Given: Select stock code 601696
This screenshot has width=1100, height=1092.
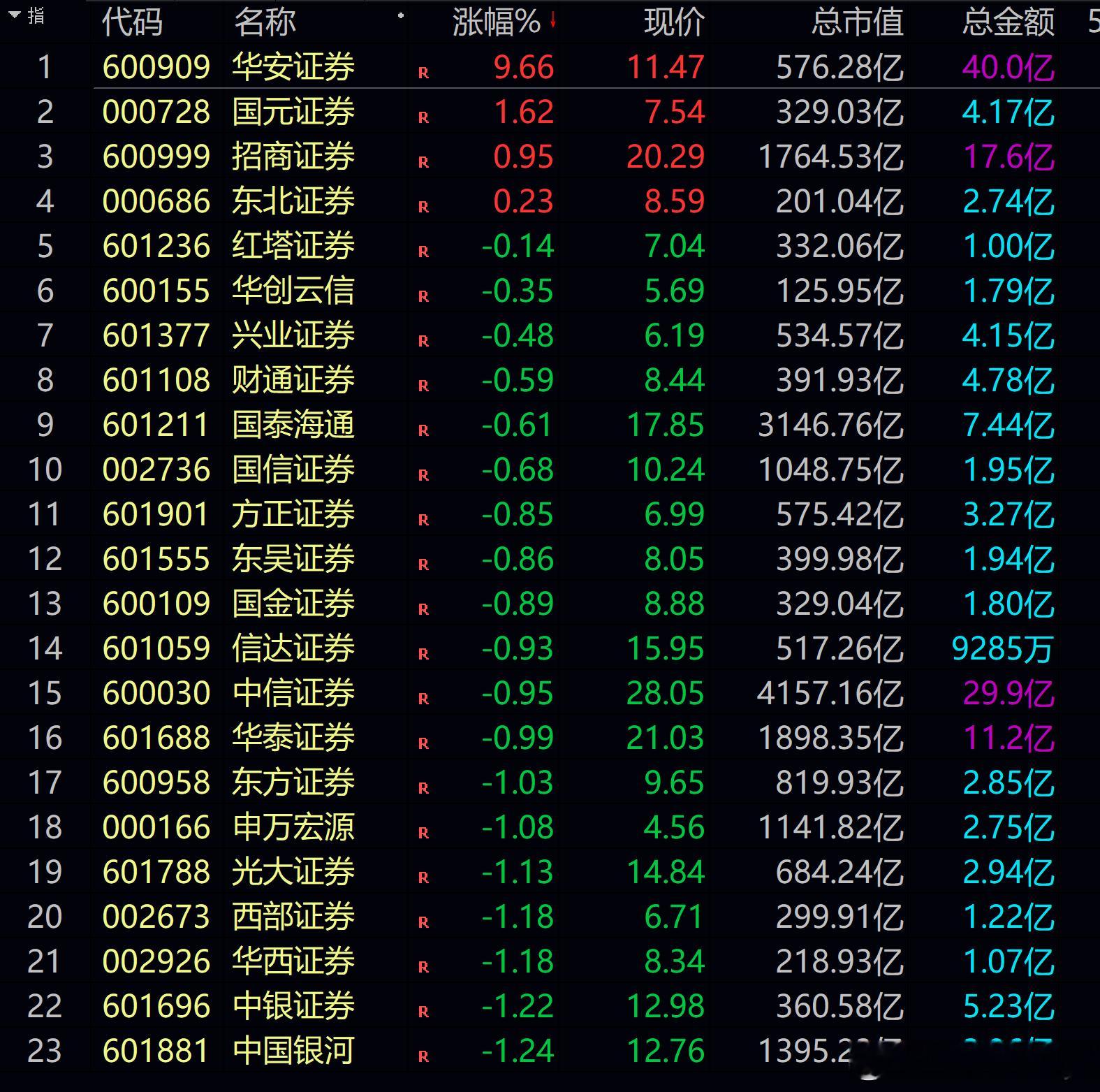Looking at the screenshot, I should pyautogui.click(x=156, y=1006).
